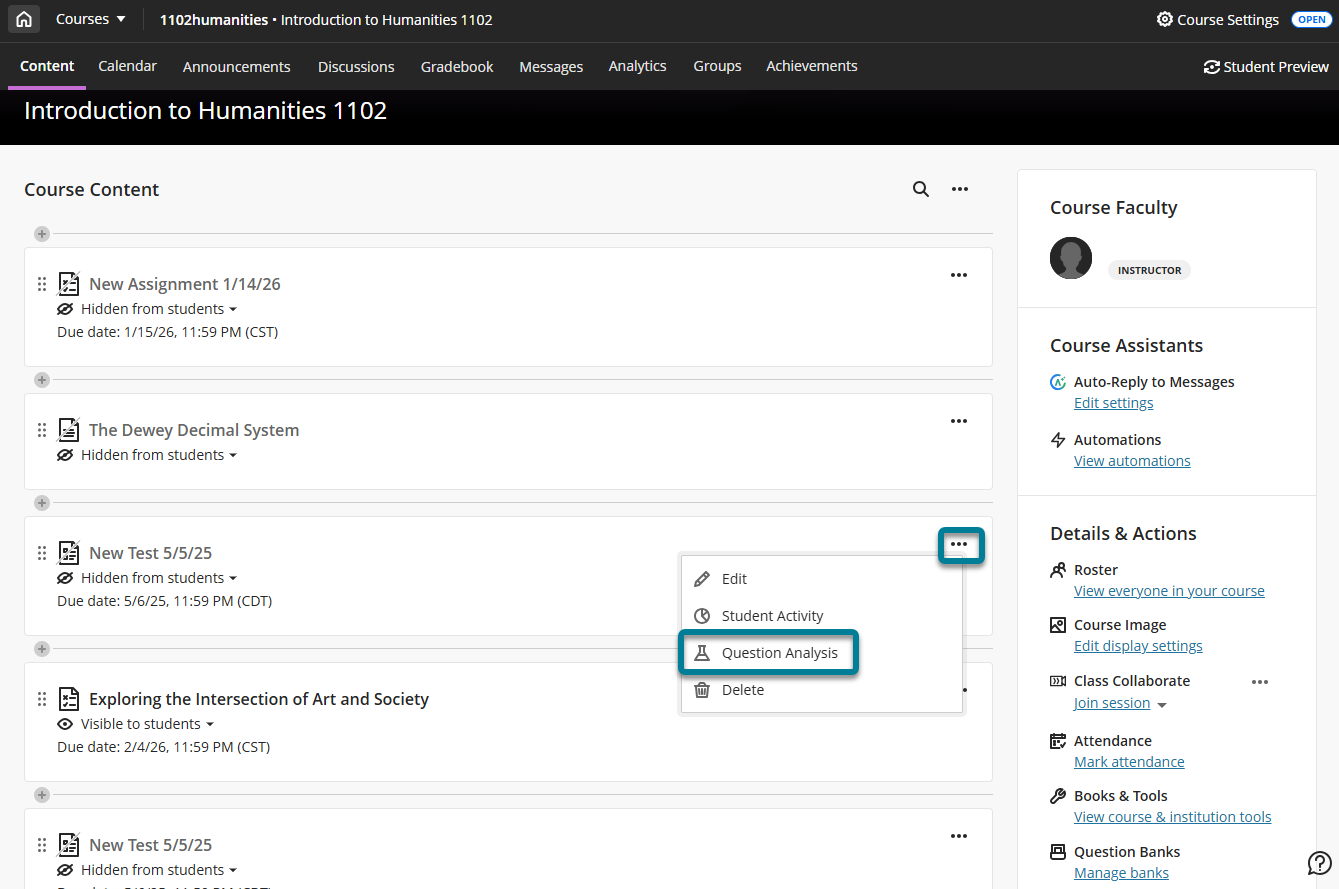This screenshot has height=889, width=1339.
Task: Open Course Settings gear icon
Action: (x=1164, y=20)
